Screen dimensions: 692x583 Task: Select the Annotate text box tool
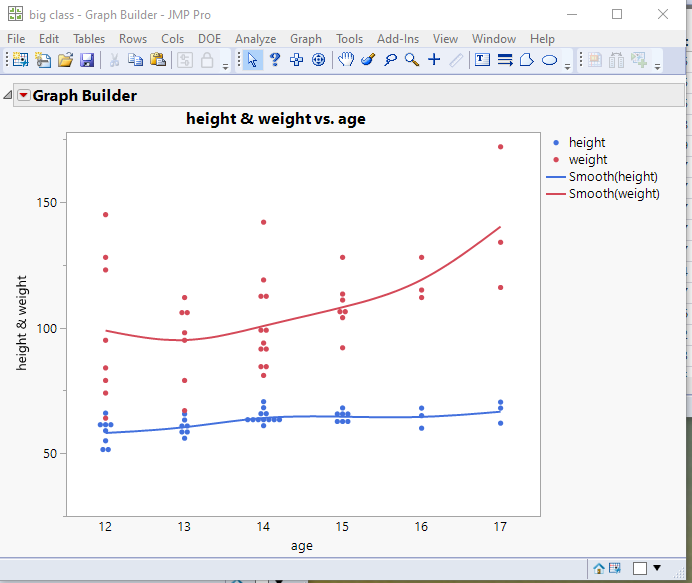point(482,59)
